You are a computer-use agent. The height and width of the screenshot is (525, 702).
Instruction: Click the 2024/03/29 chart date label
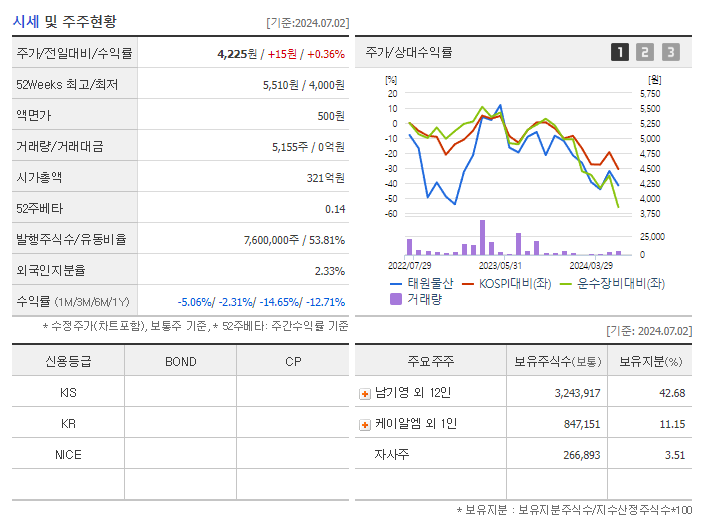coord(591,265)
